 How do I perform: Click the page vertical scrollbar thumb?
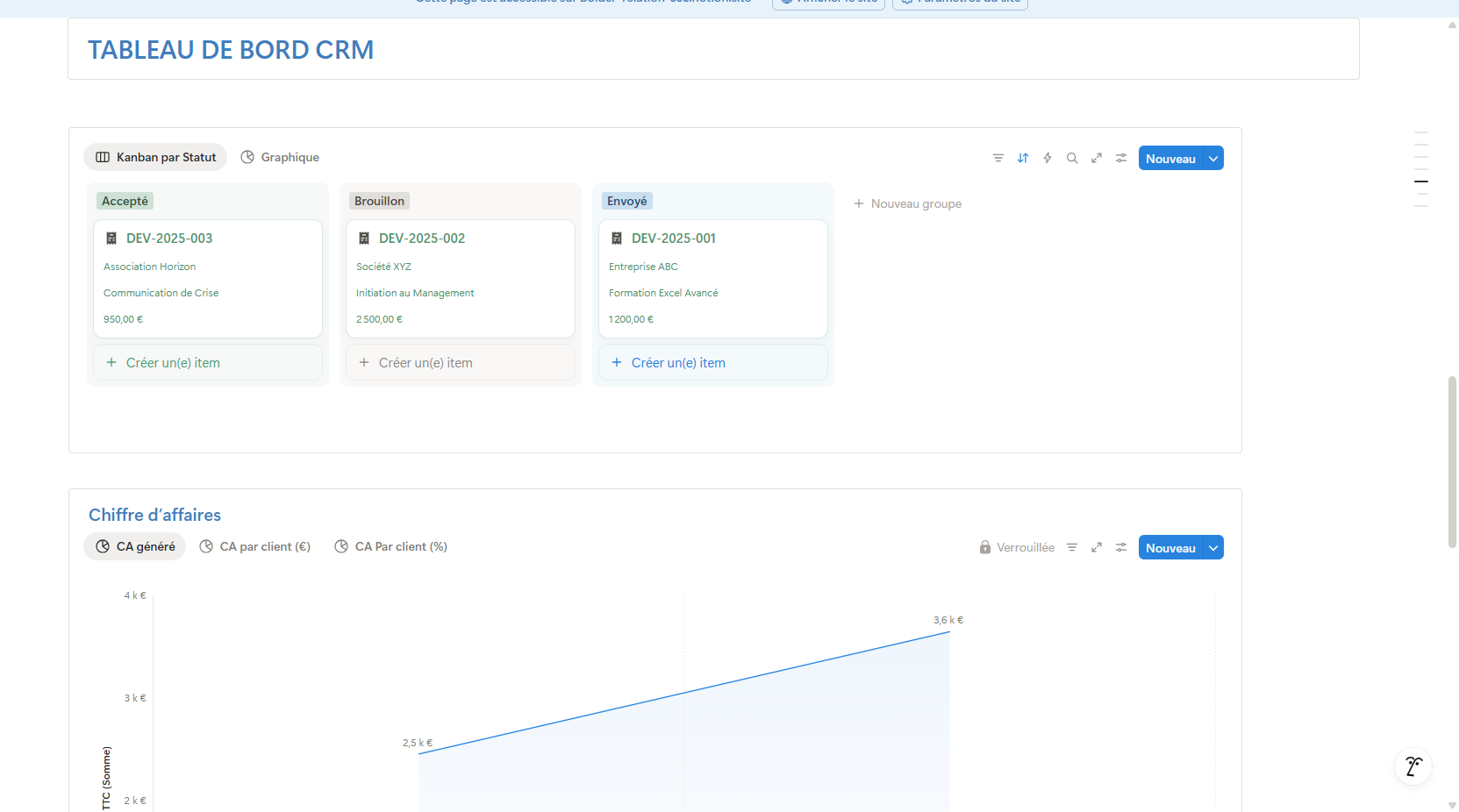pos(1452,461)
